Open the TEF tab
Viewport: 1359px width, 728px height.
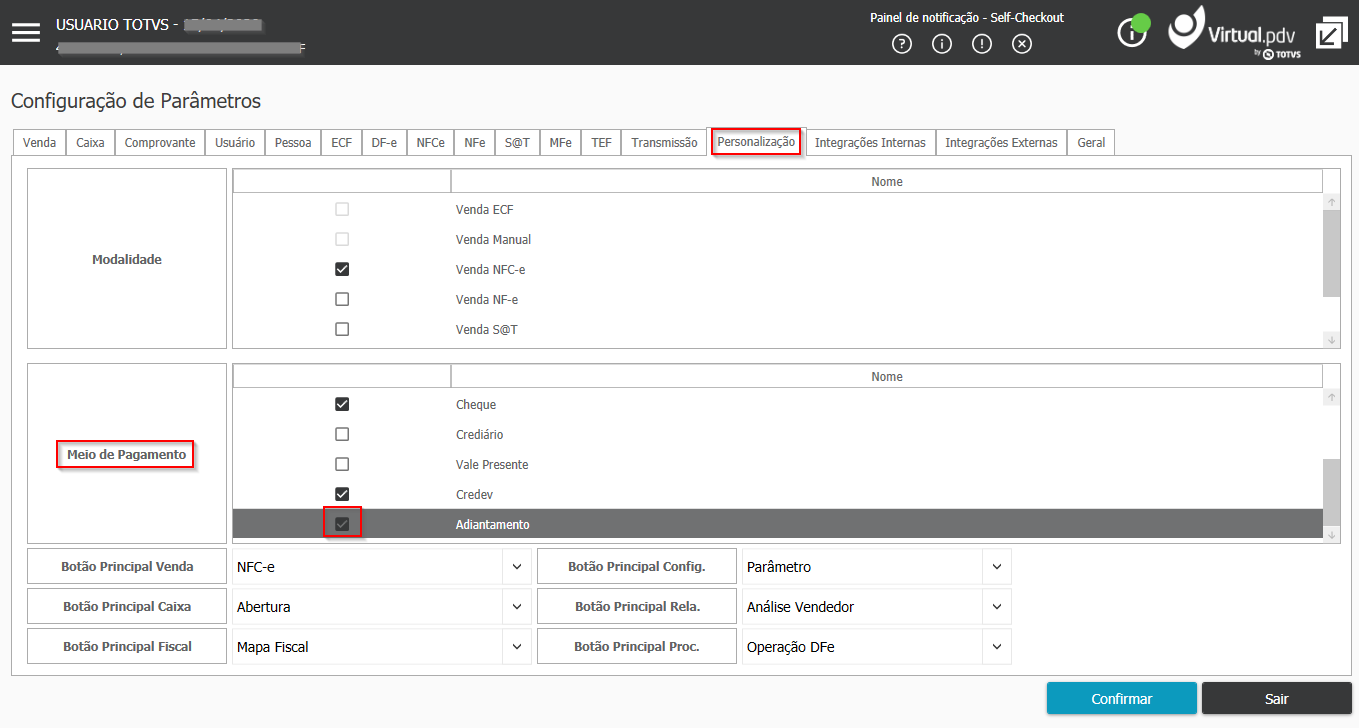click(601, 143)
